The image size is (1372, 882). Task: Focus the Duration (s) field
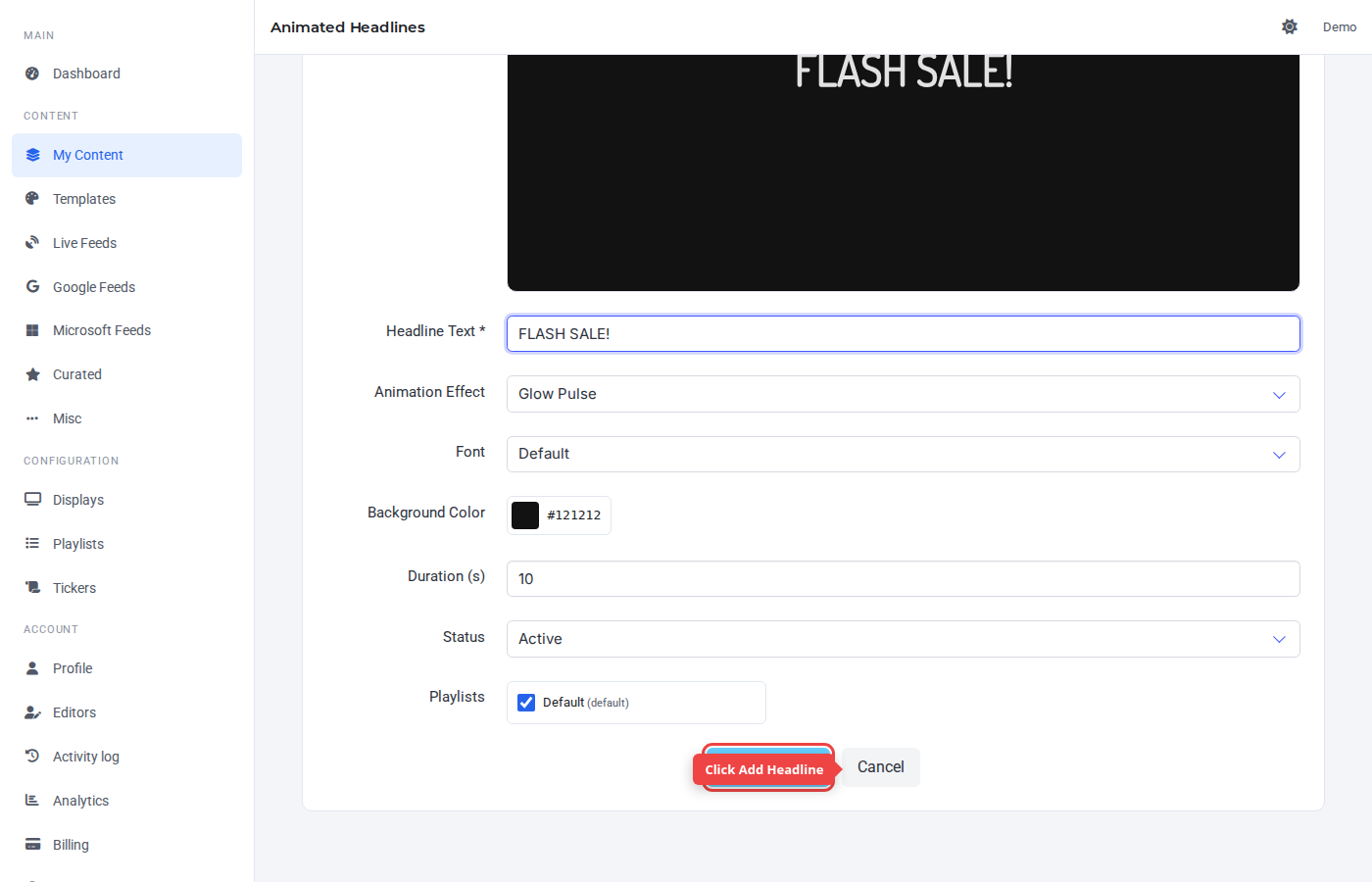point(903,578)
